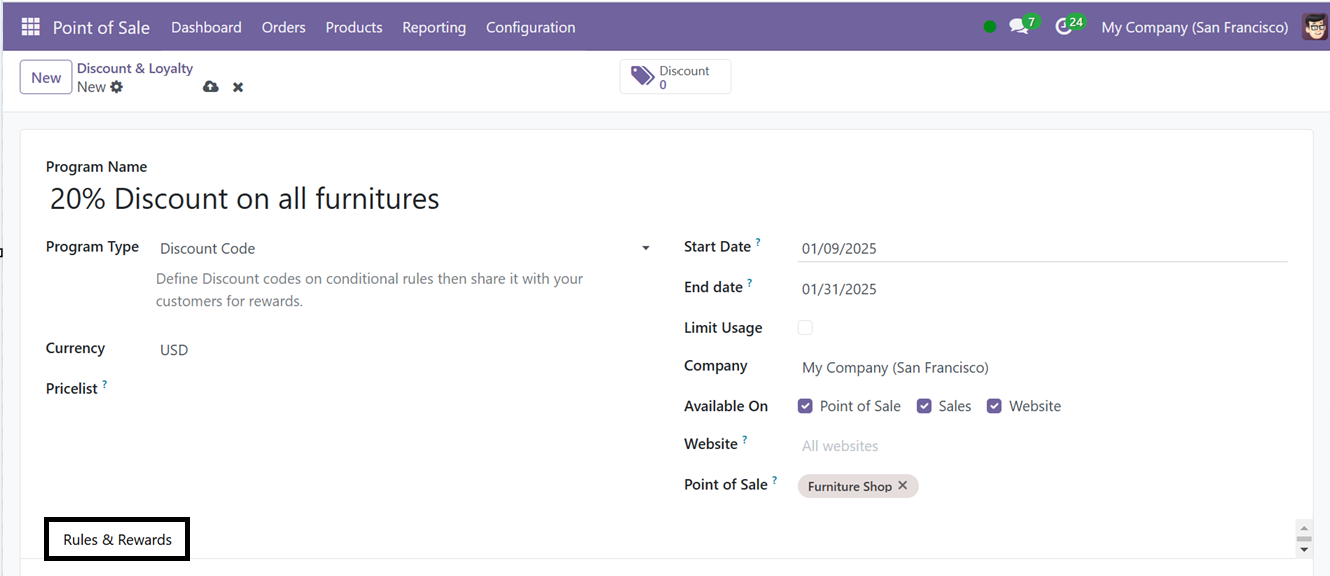
Task: Click the Furniture Shop tag text
Action: click(x=850, y=486)
